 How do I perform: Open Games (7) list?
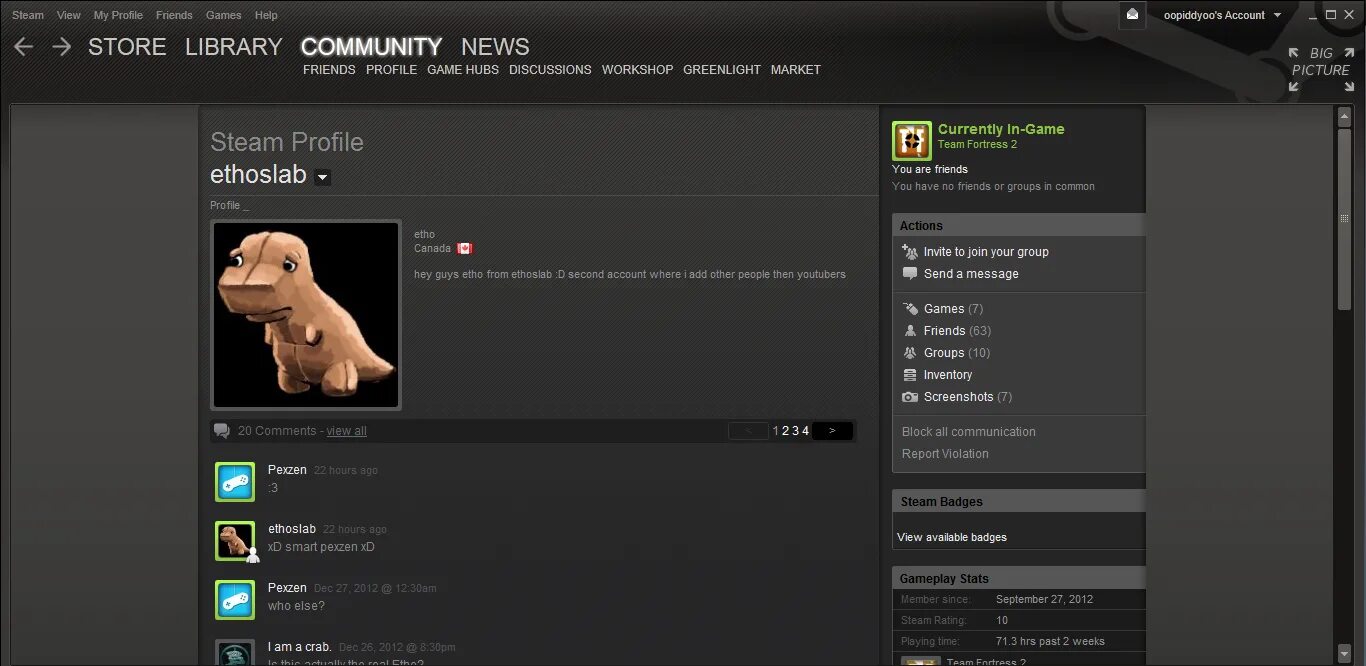point(953,309)
